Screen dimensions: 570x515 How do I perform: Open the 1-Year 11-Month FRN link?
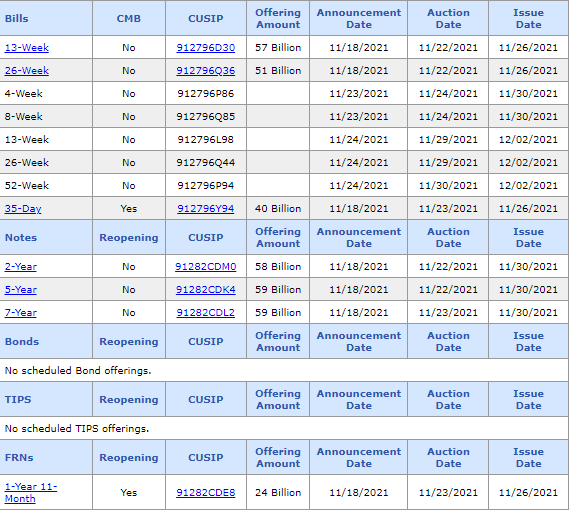31,492
